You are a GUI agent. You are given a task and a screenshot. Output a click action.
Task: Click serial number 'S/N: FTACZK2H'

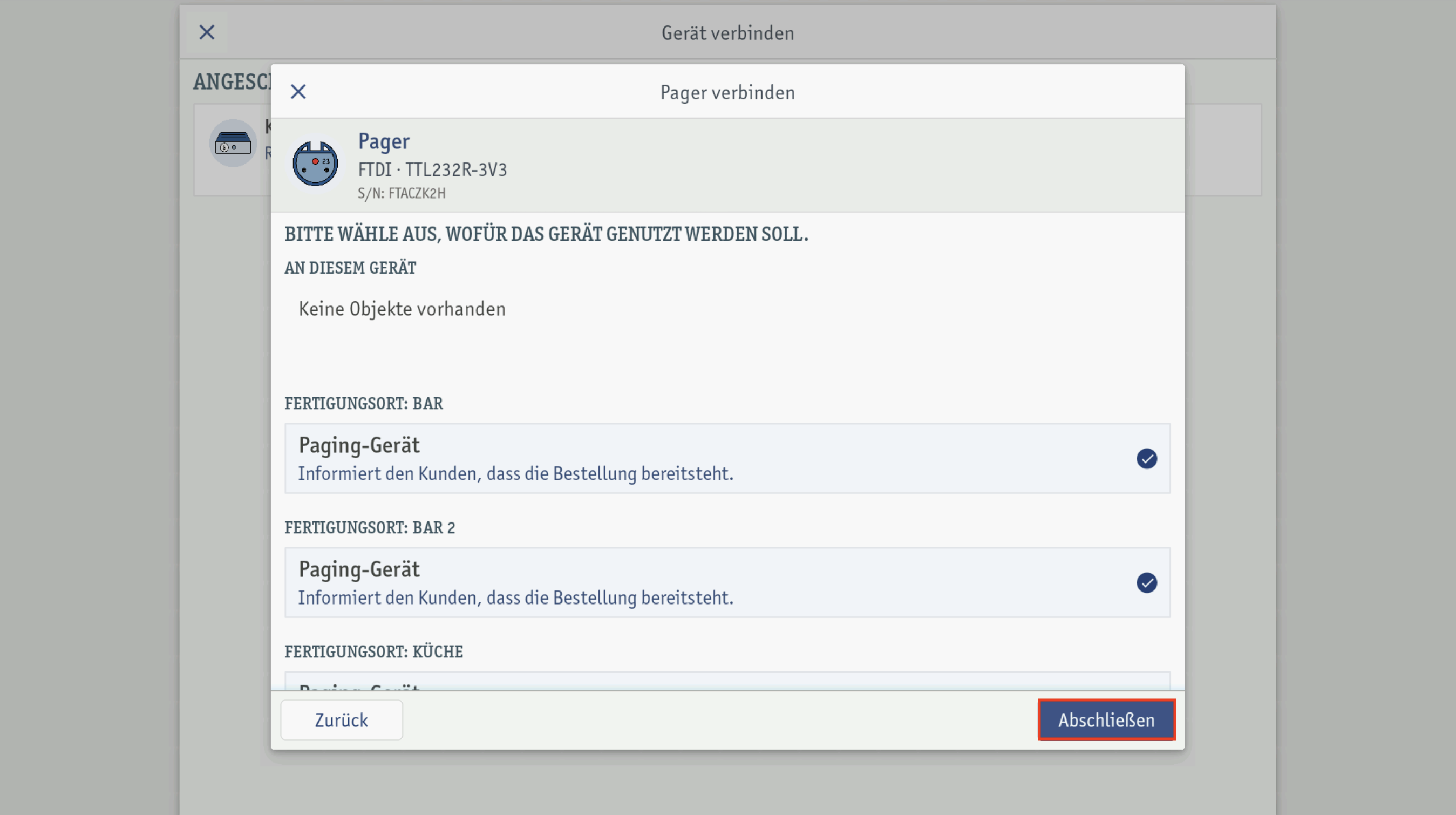(x=402, y=193)
